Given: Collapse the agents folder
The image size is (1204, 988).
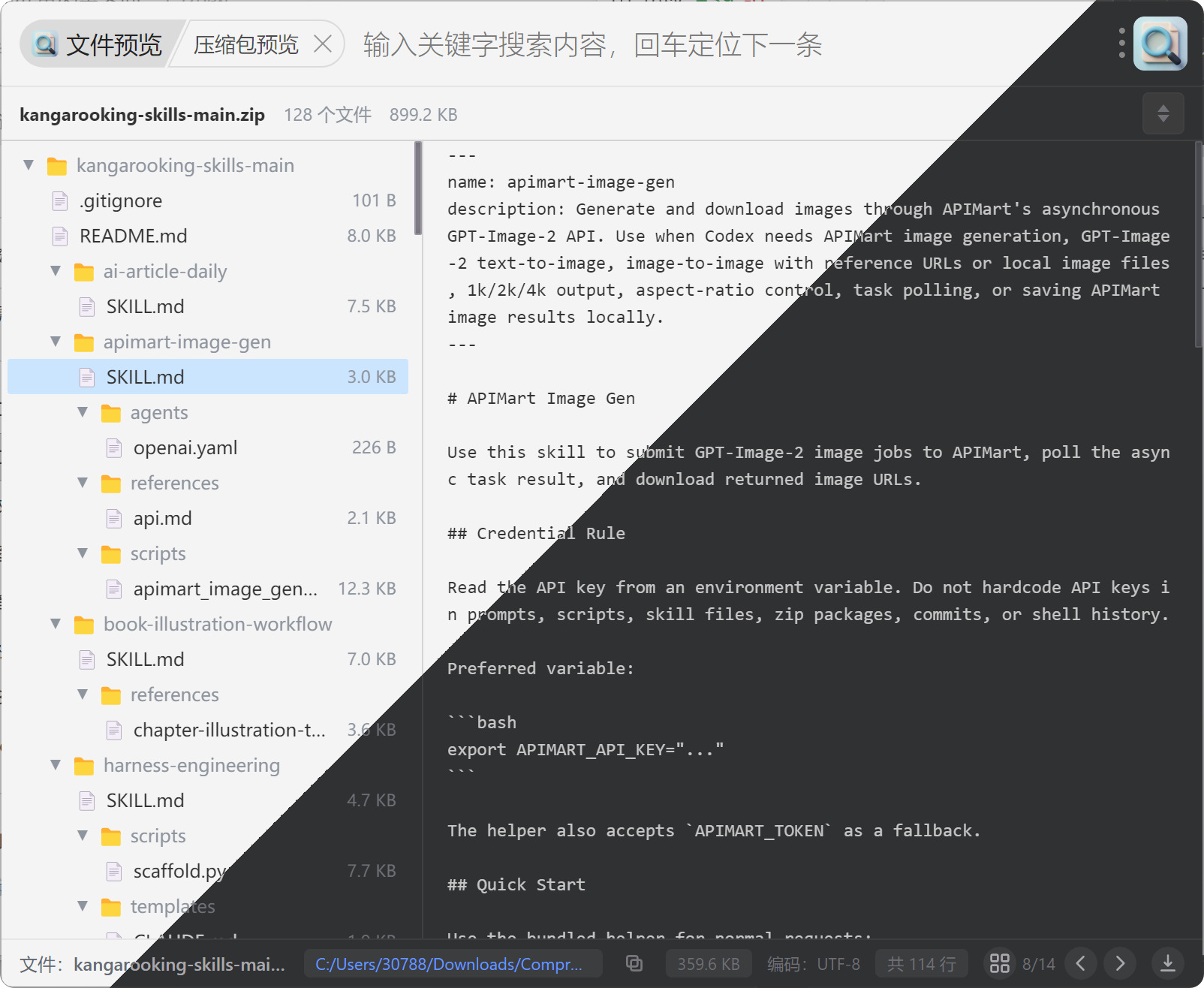Looking at the screenshot, I should click(x=83, y=412).
